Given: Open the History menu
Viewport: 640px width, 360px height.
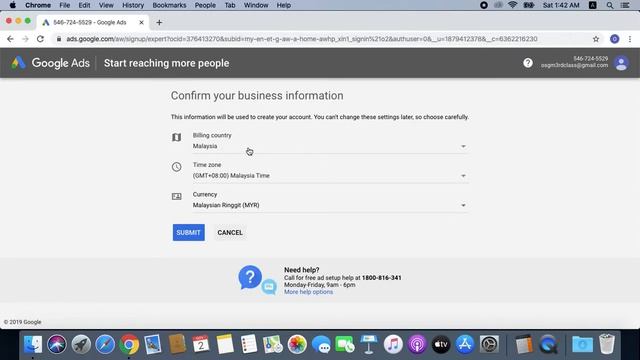Looking at the screenshot, I should [133, 5].
